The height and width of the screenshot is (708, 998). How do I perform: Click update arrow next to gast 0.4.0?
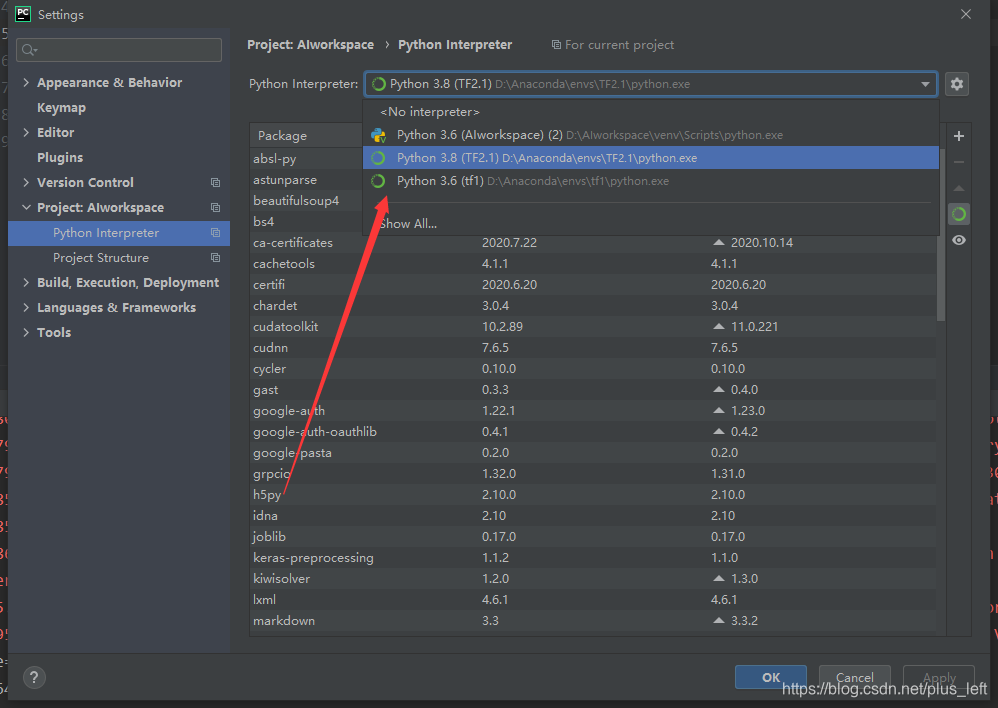pos(719,390)
